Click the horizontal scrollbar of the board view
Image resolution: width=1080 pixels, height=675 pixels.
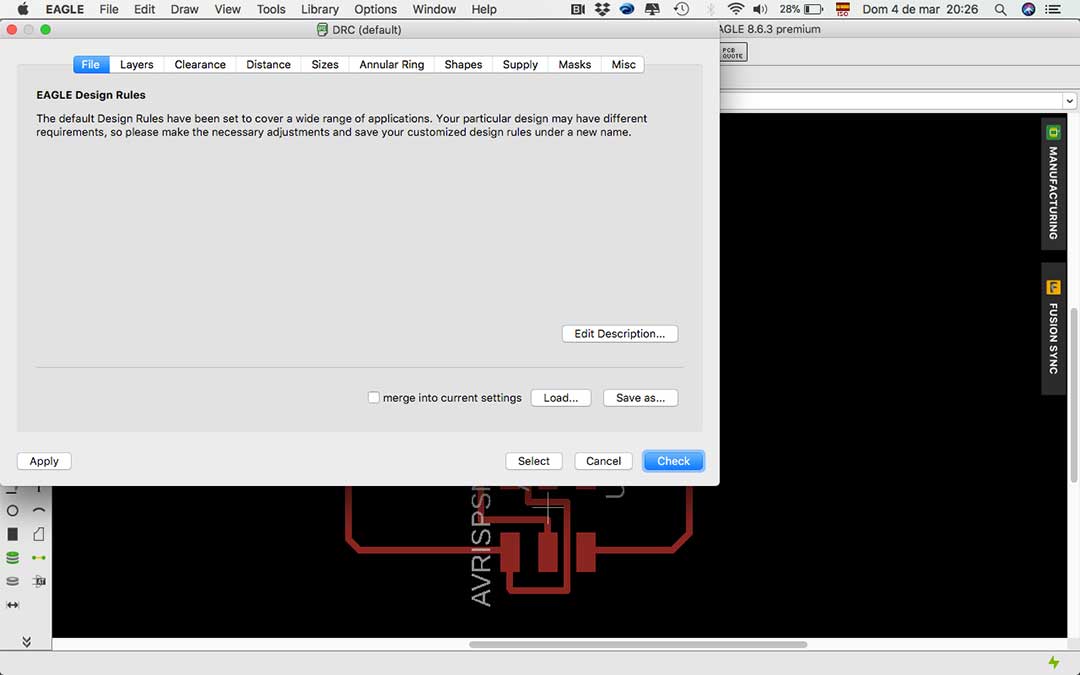tap(638, 645)
